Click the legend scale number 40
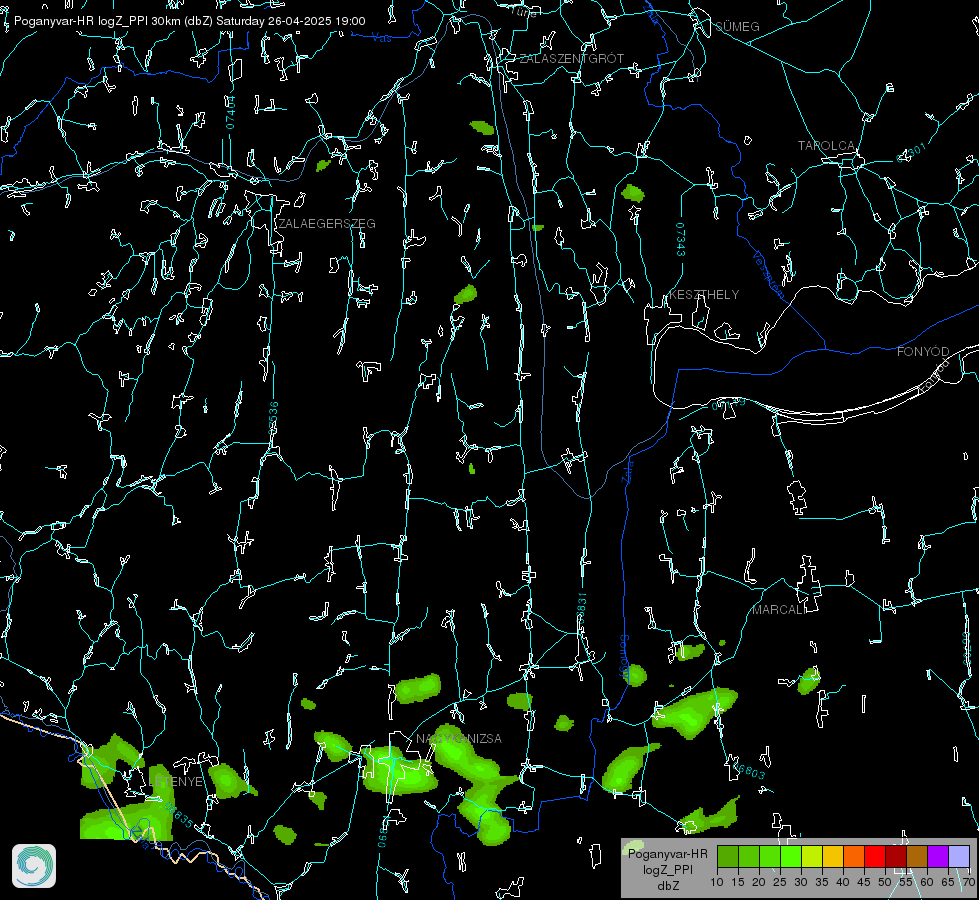 coord(843,882)
